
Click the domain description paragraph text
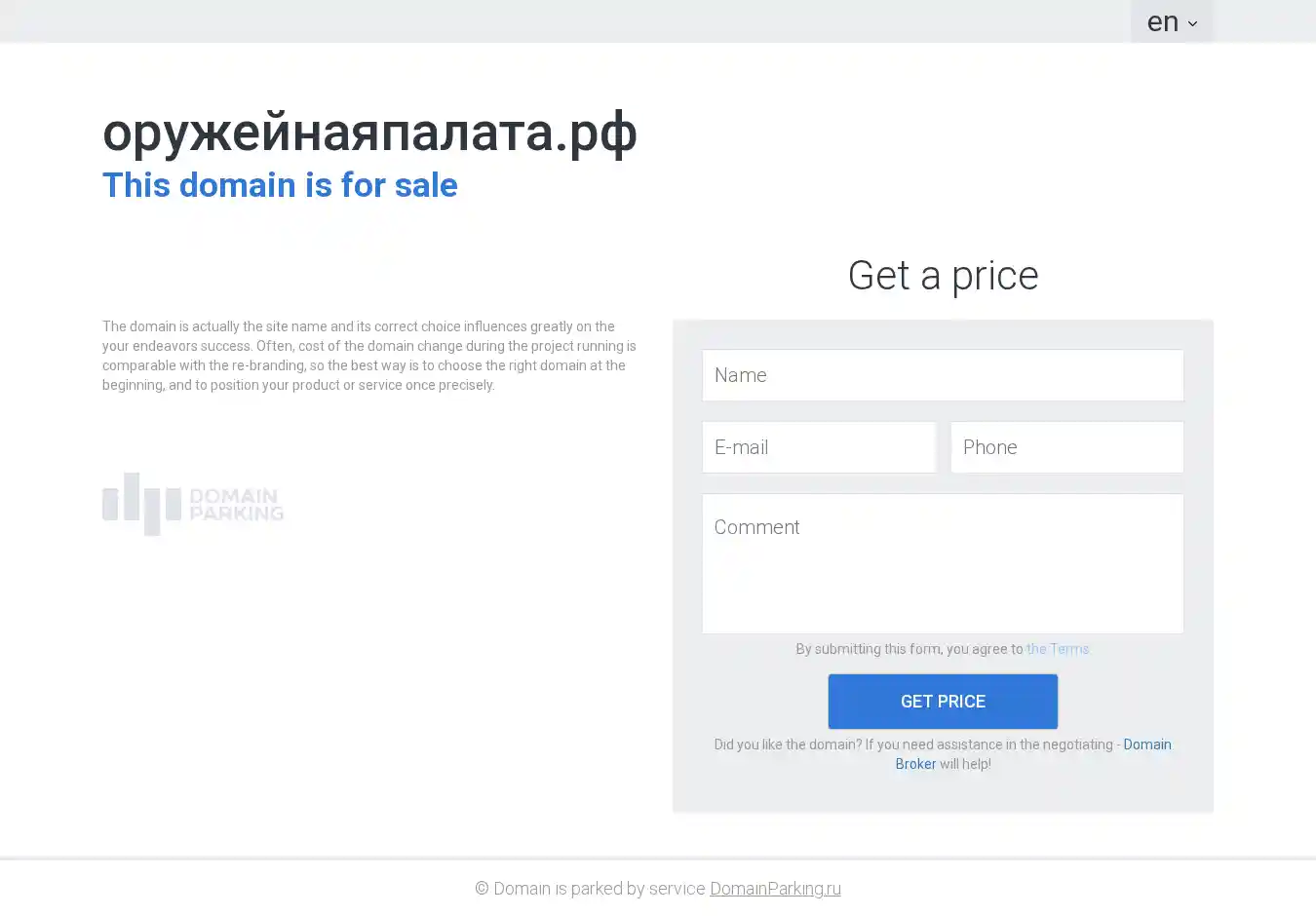369,356
